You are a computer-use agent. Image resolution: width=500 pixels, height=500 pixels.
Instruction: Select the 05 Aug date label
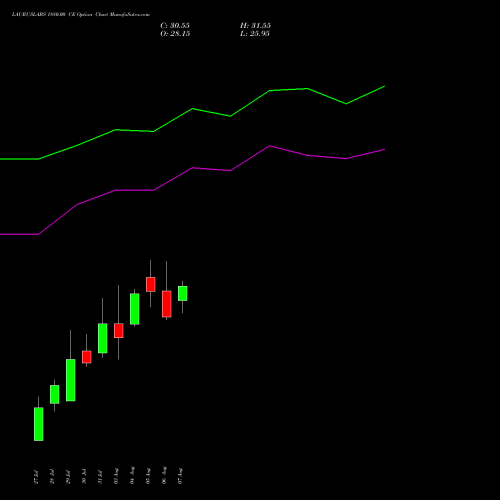(x=148, y=476)
